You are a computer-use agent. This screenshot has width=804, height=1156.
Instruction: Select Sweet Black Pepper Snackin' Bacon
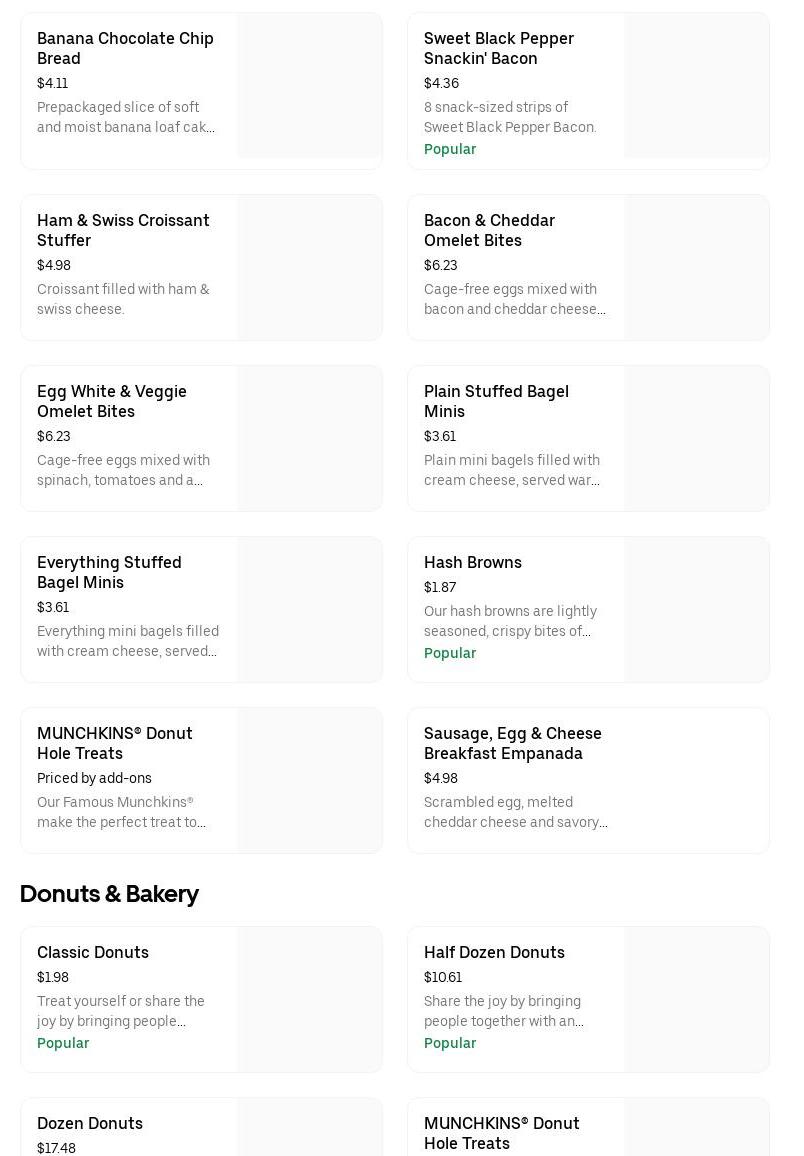[498, 48]
